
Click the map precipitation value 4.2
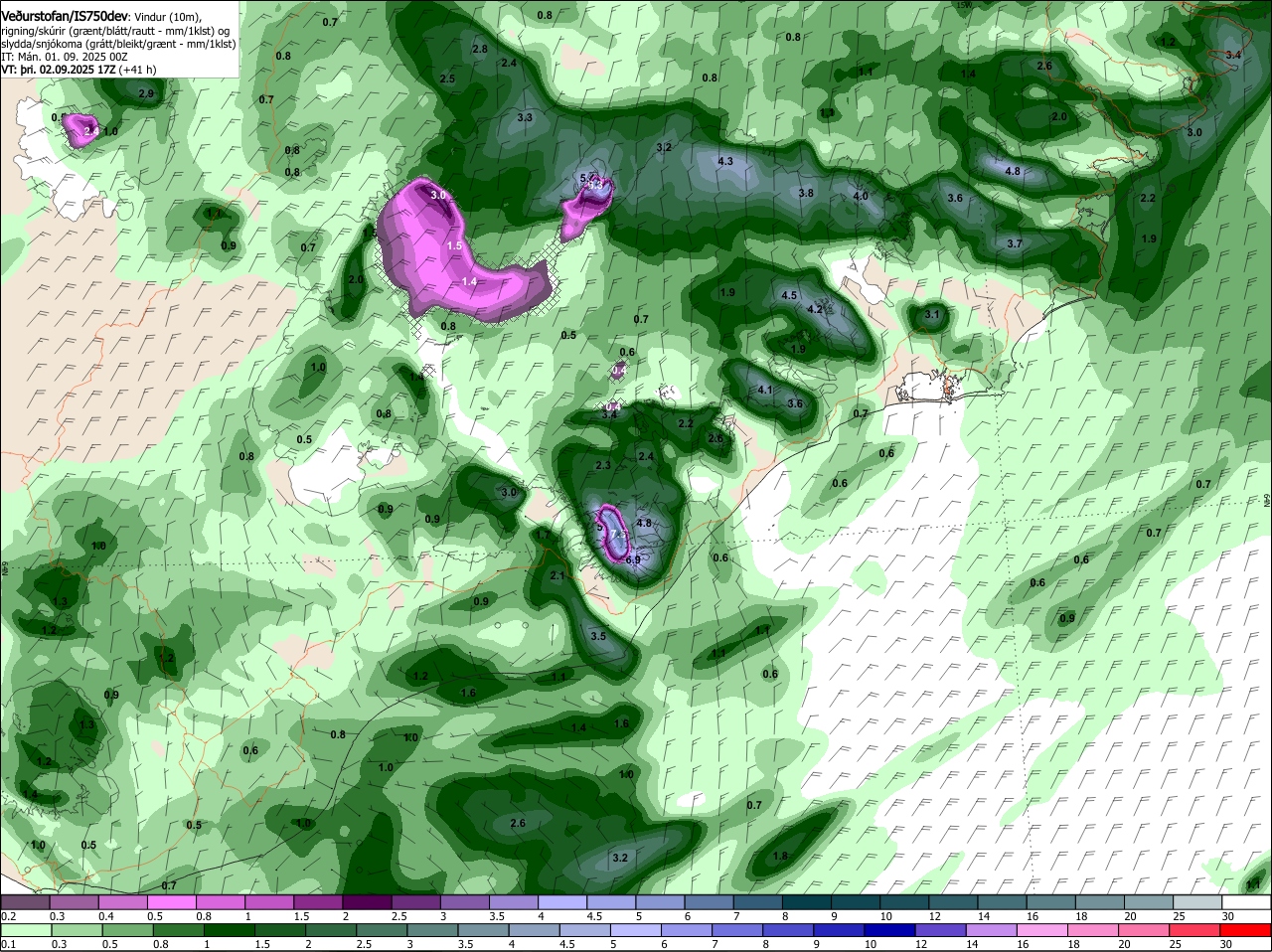click(815, 309)
